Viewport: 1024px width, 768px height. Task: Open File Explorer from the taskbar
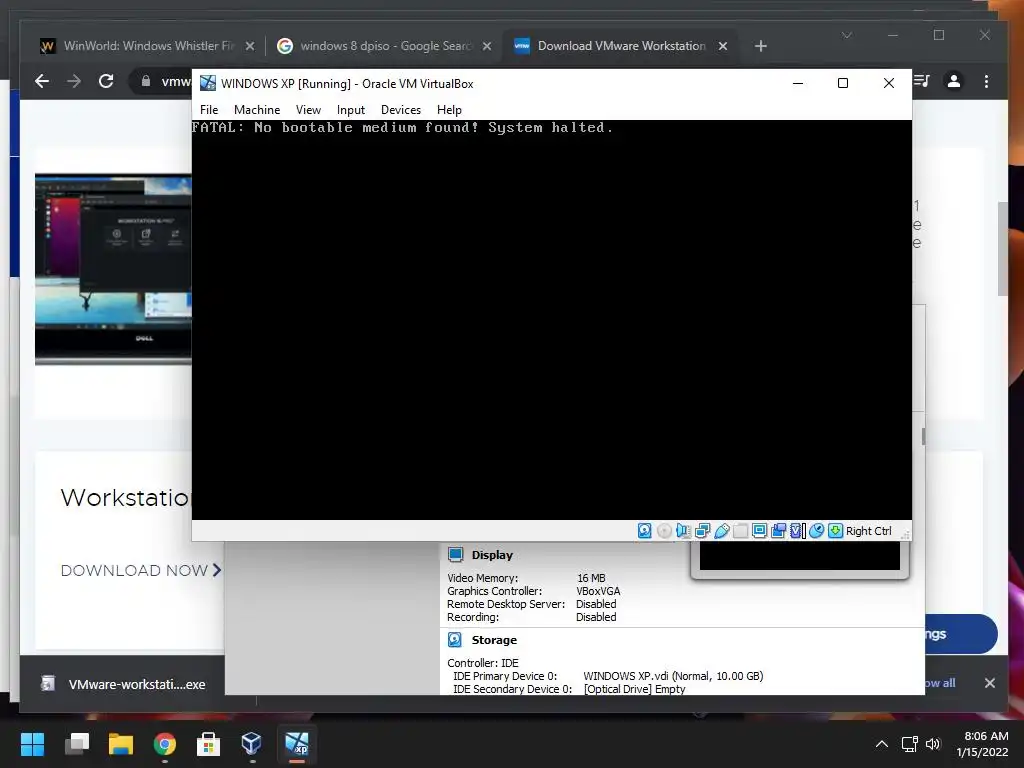point(121,744)
